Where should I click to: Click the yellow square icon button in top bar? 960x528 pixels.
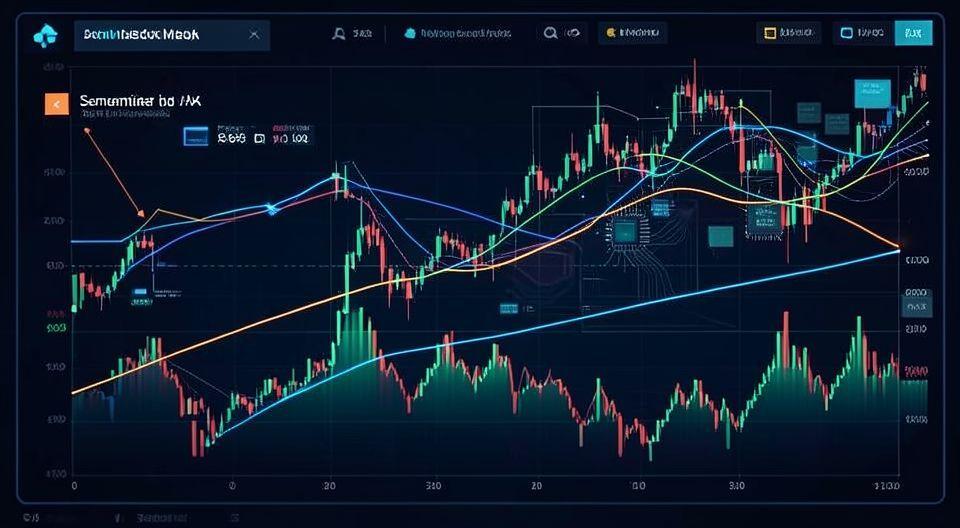point(768,33)
